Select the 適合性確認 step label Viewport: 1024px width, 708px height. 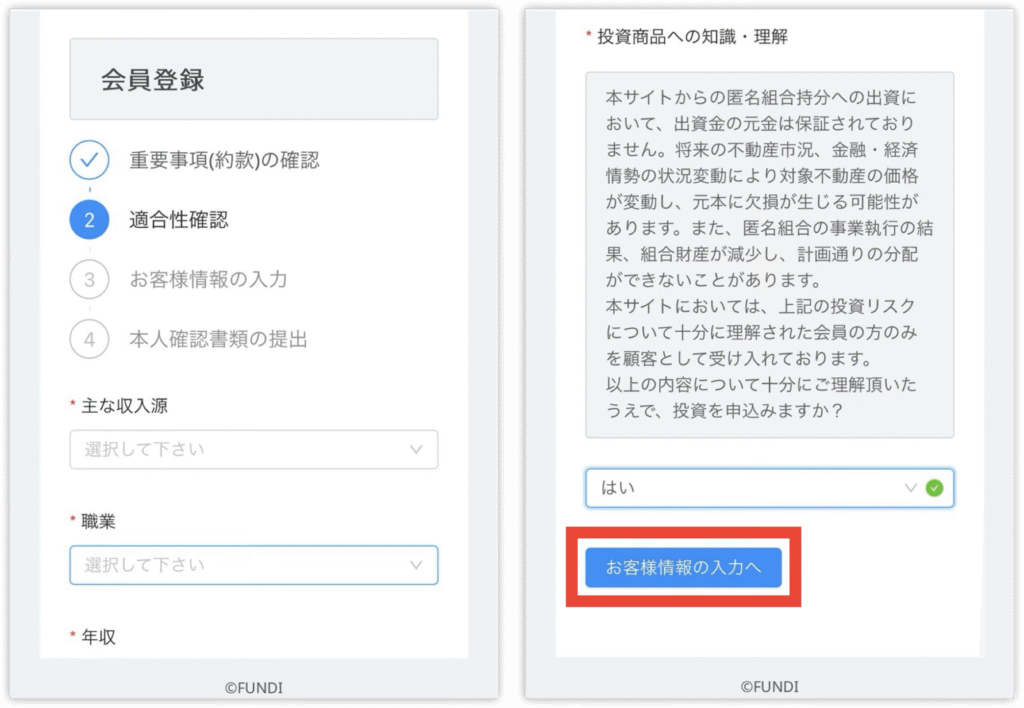pos(179,219)
